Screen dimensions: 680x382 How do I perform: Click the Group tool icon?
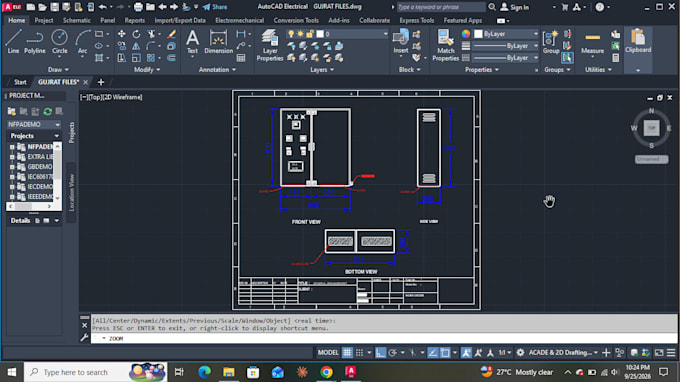coord(551,42)
